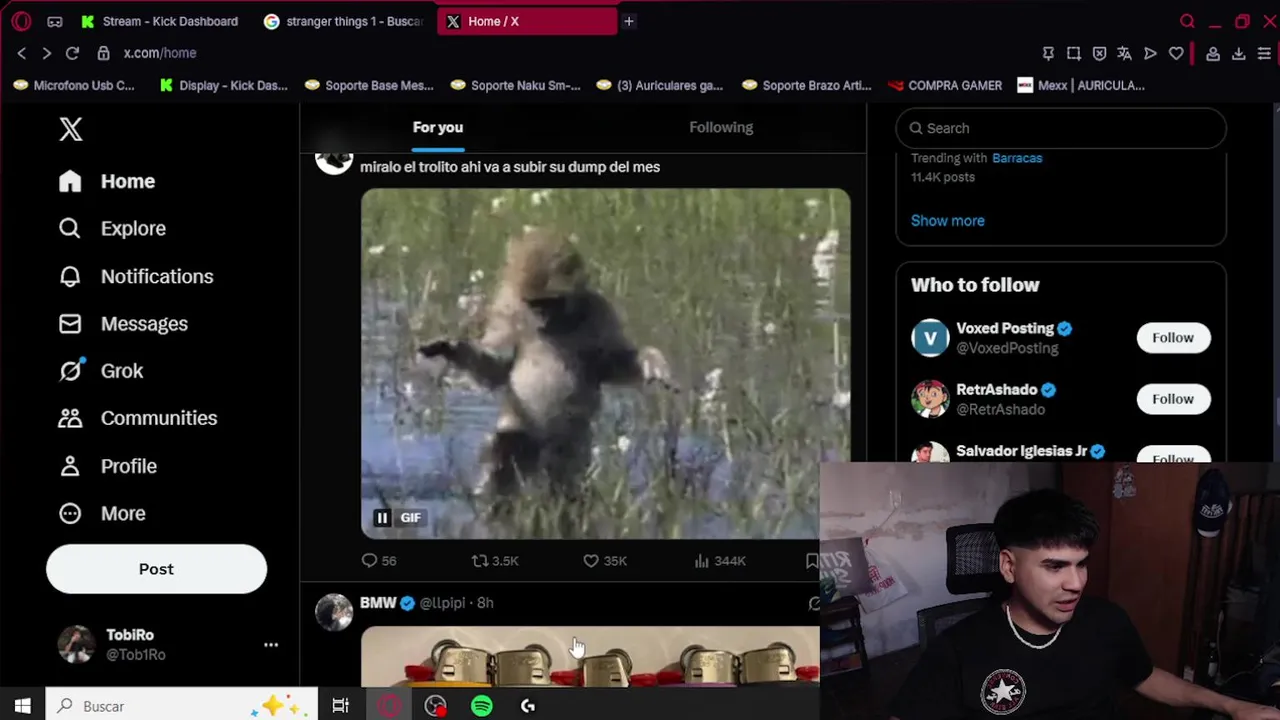Click the pin icon in the address bar
This screenshot has height=720, width=1280.
click(1048, 53)
